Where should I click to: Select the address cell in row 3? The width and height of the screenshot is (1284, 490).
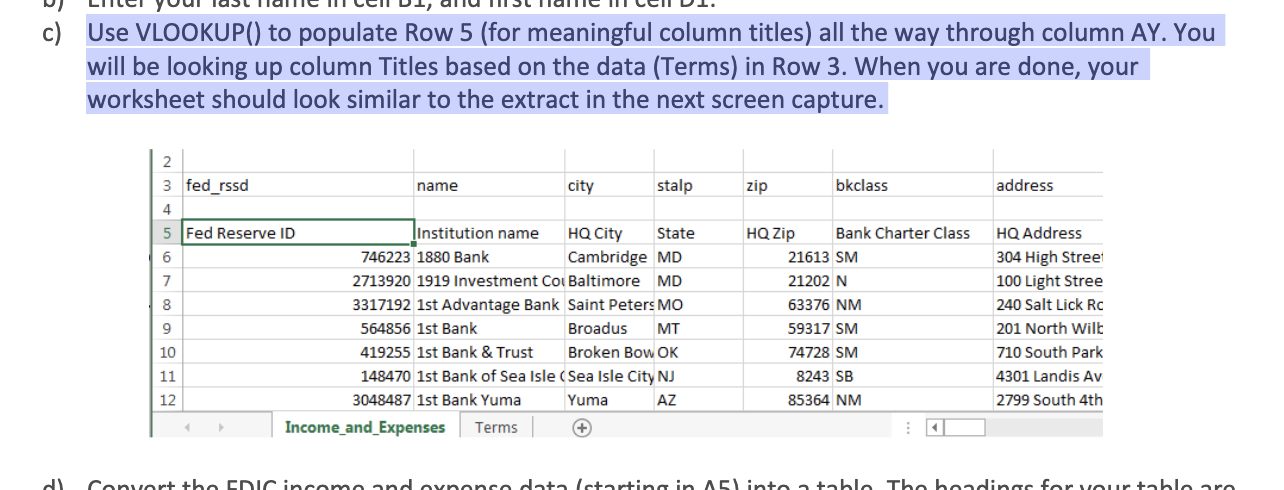pos(1049,185)
